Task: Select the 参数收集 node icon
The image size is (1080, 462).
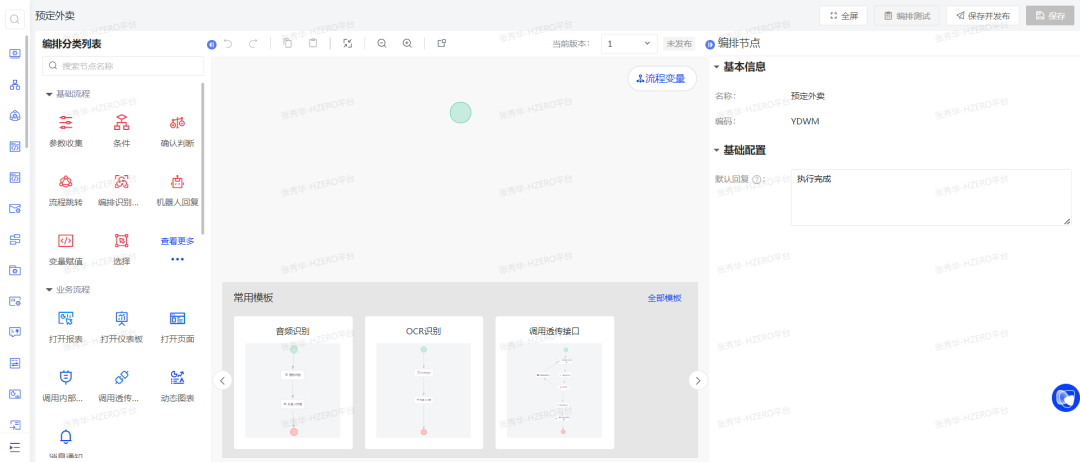Action: (66, 123)
